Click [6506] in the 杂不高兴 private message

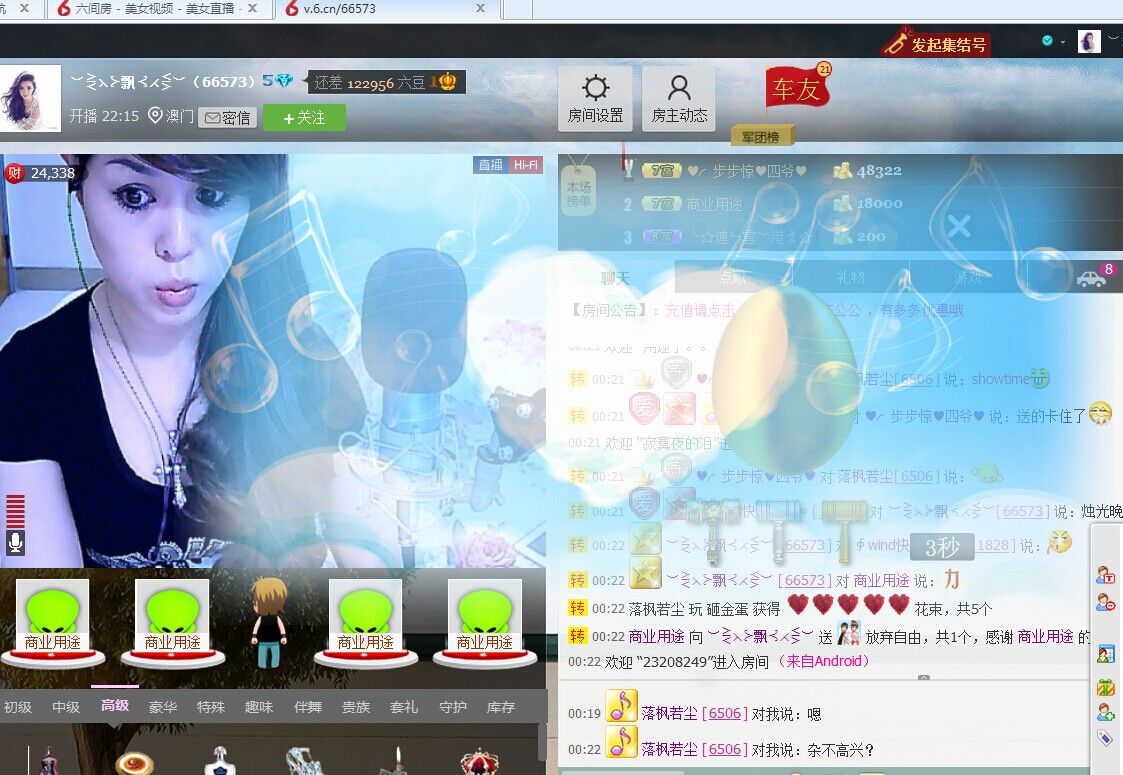(x=725, y=749)
